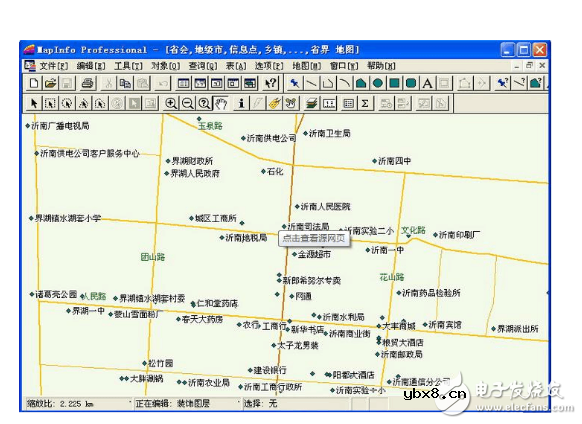Open the Line Style dialog icon

(519, 83)
